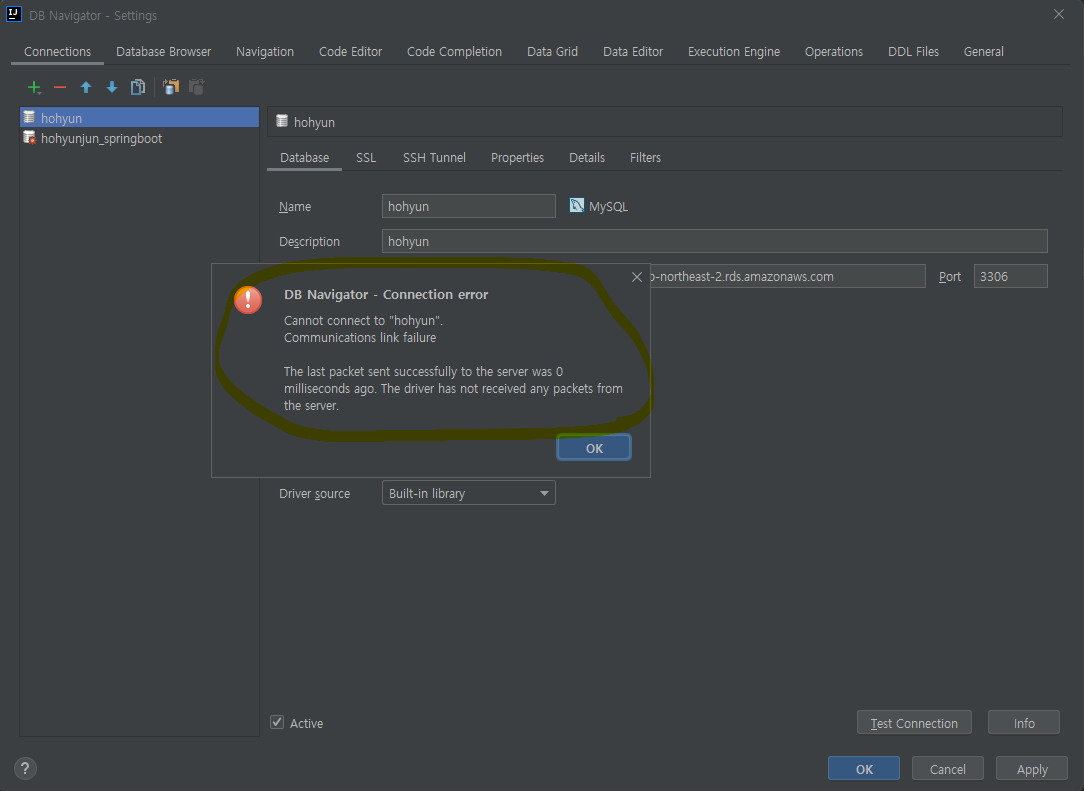Screen dimensions: 1084x791
Task: Switch to the General tab
Action: click(x=984, y=52)
